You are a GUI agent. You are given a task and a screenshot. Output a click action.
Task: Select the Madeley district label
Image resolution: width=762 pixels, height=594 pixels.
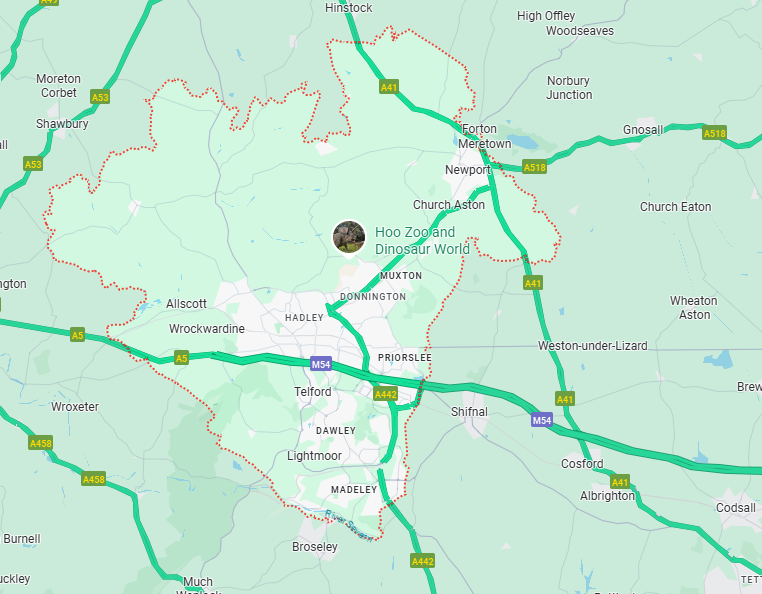(354, 489)
